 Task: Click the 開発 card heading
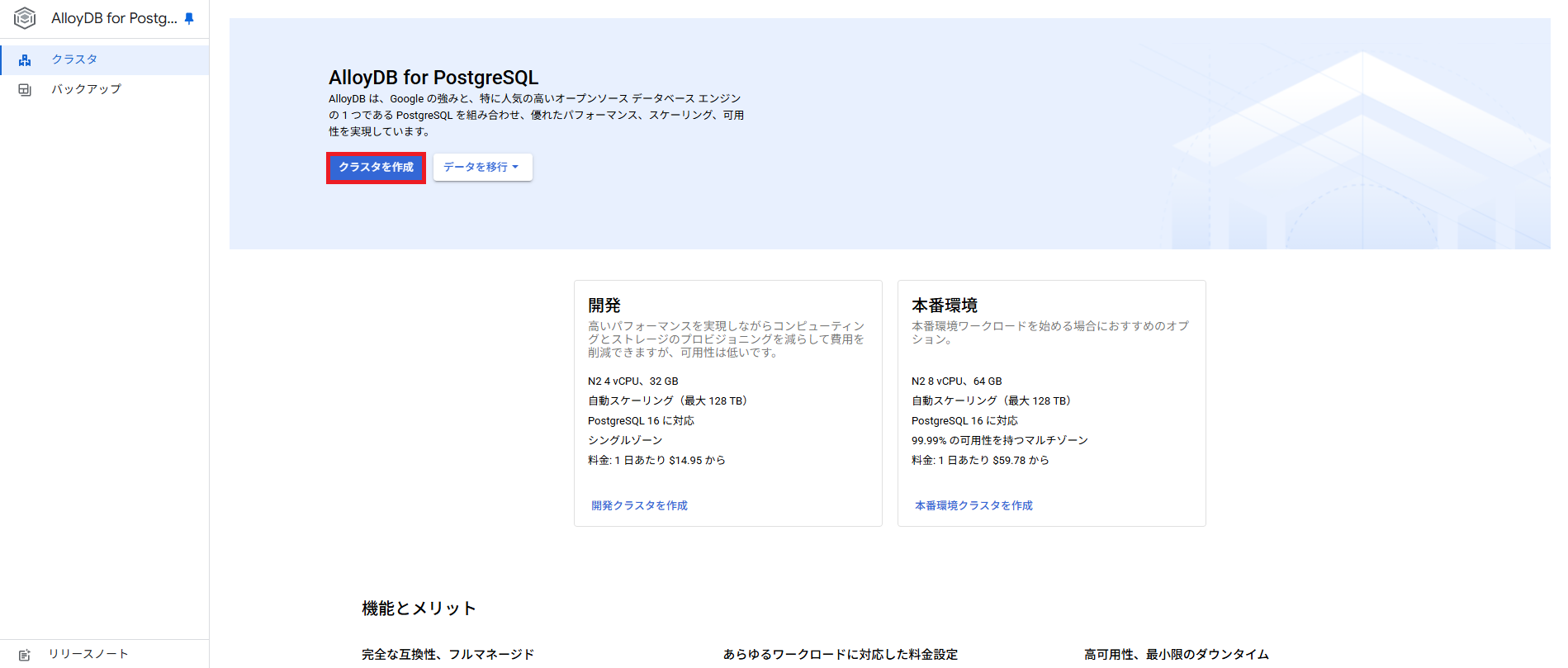click(x=604, y=306)
